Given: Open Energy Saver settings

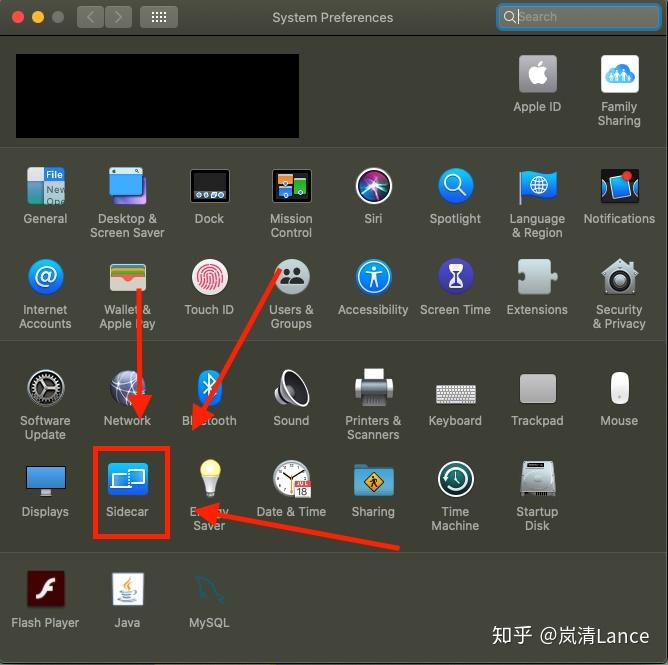Looking at the screenshot, I should [x=210, y=478].
